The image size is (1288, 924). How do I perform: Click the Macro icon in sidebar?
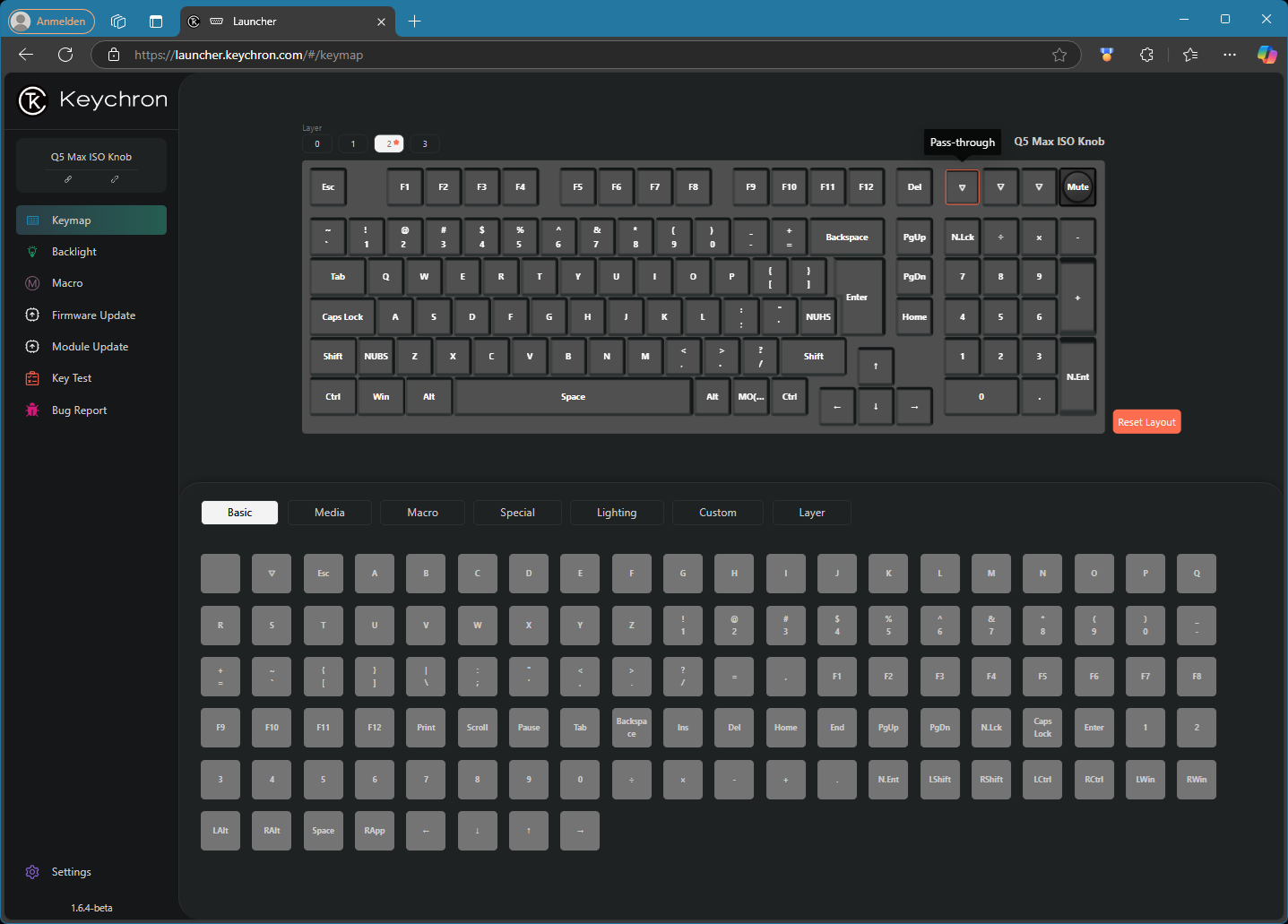tap(33, 283)
